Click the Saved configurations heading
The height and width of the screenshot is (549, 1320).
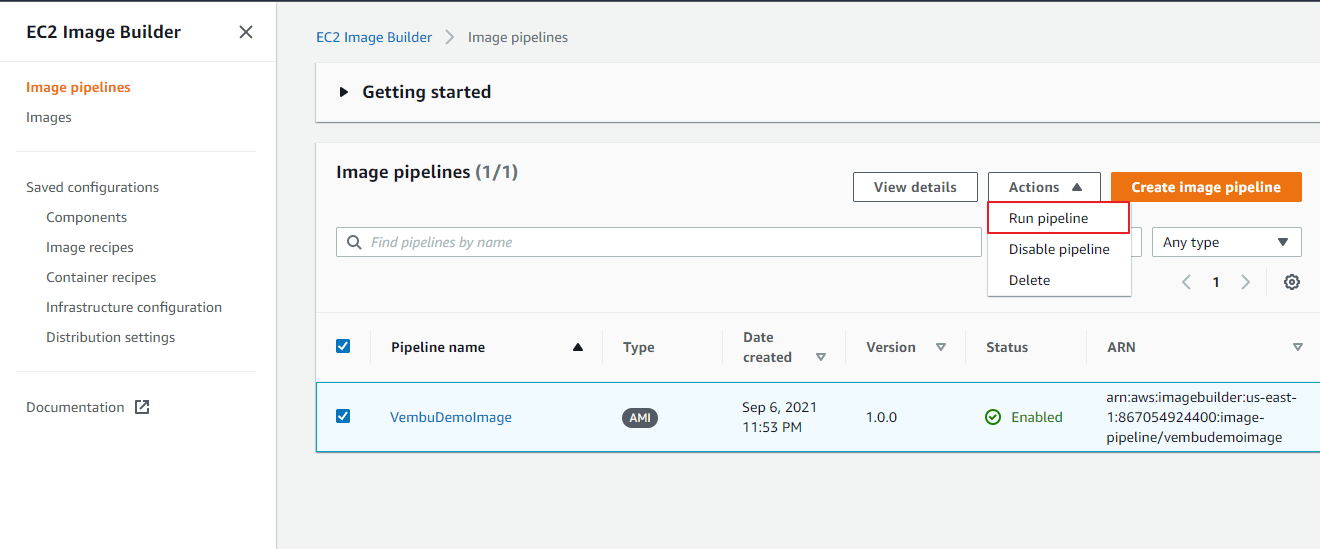(x=92, y=187)
